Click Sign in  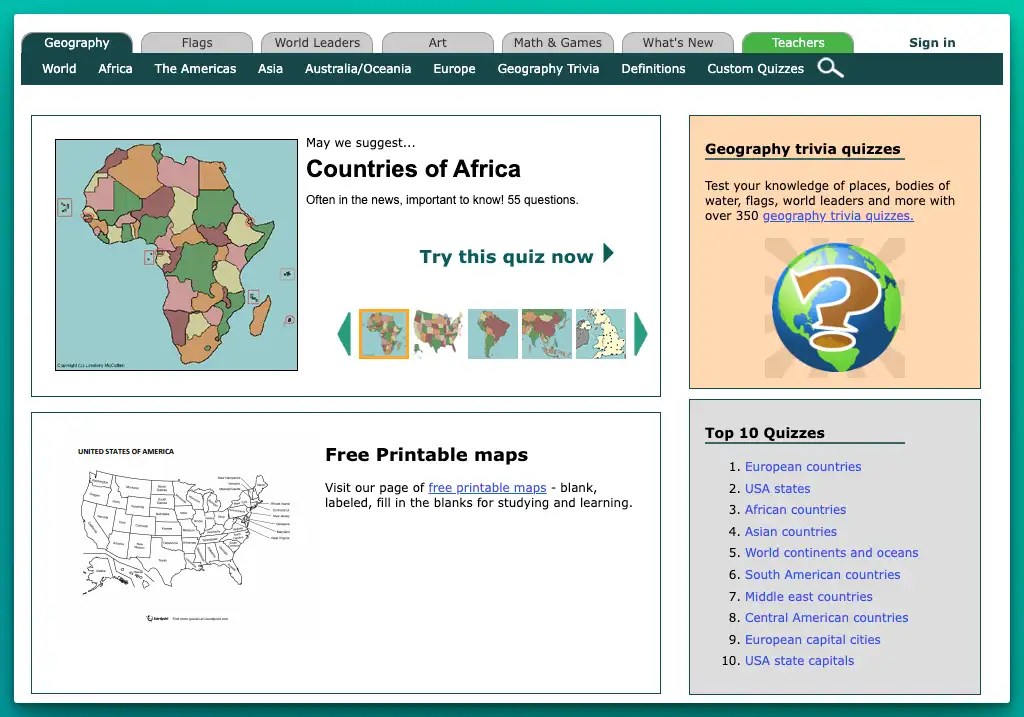point(932,43)
